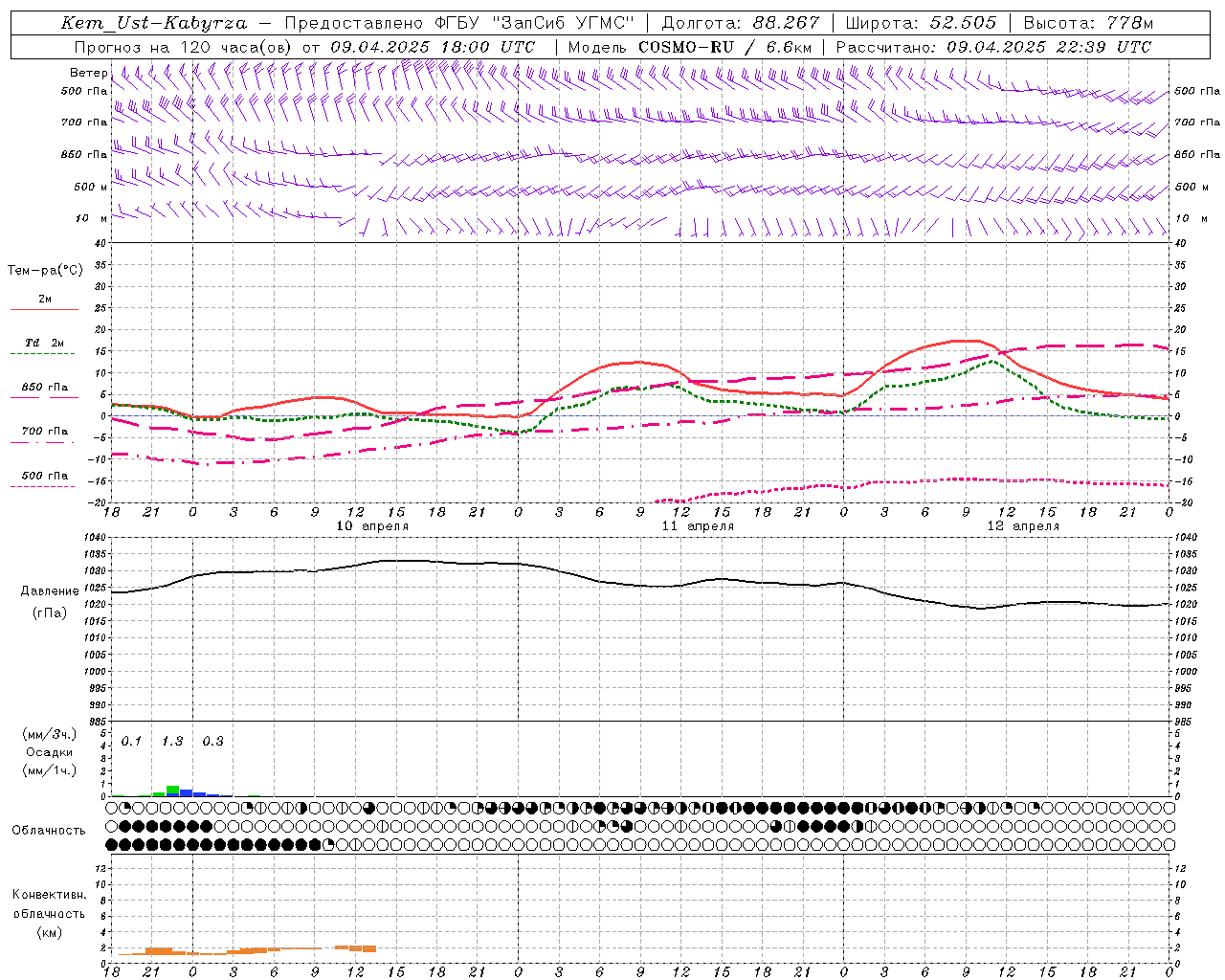Click the 12 апреля date label
The width and height of the screenshot is (1225, 980).
click(1023, 526)
